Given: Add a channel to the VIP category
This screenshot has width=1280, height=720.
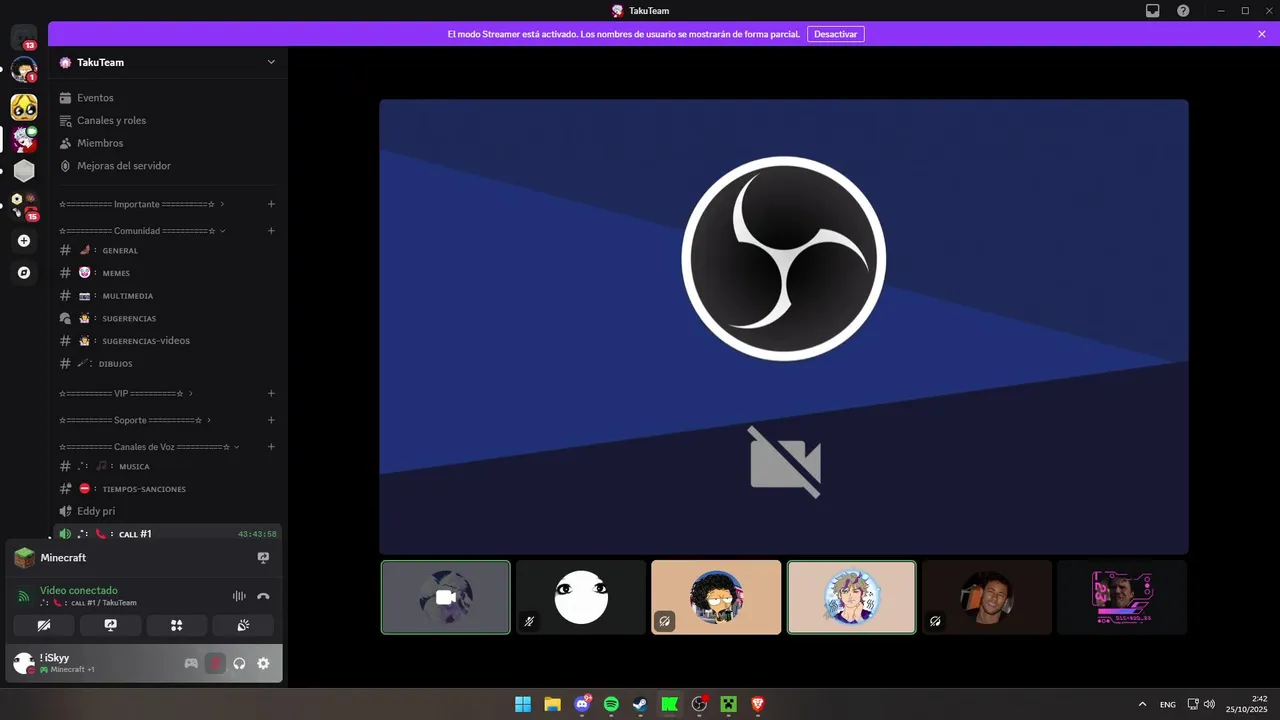Looking at the screenshot, I should point(271,393).
